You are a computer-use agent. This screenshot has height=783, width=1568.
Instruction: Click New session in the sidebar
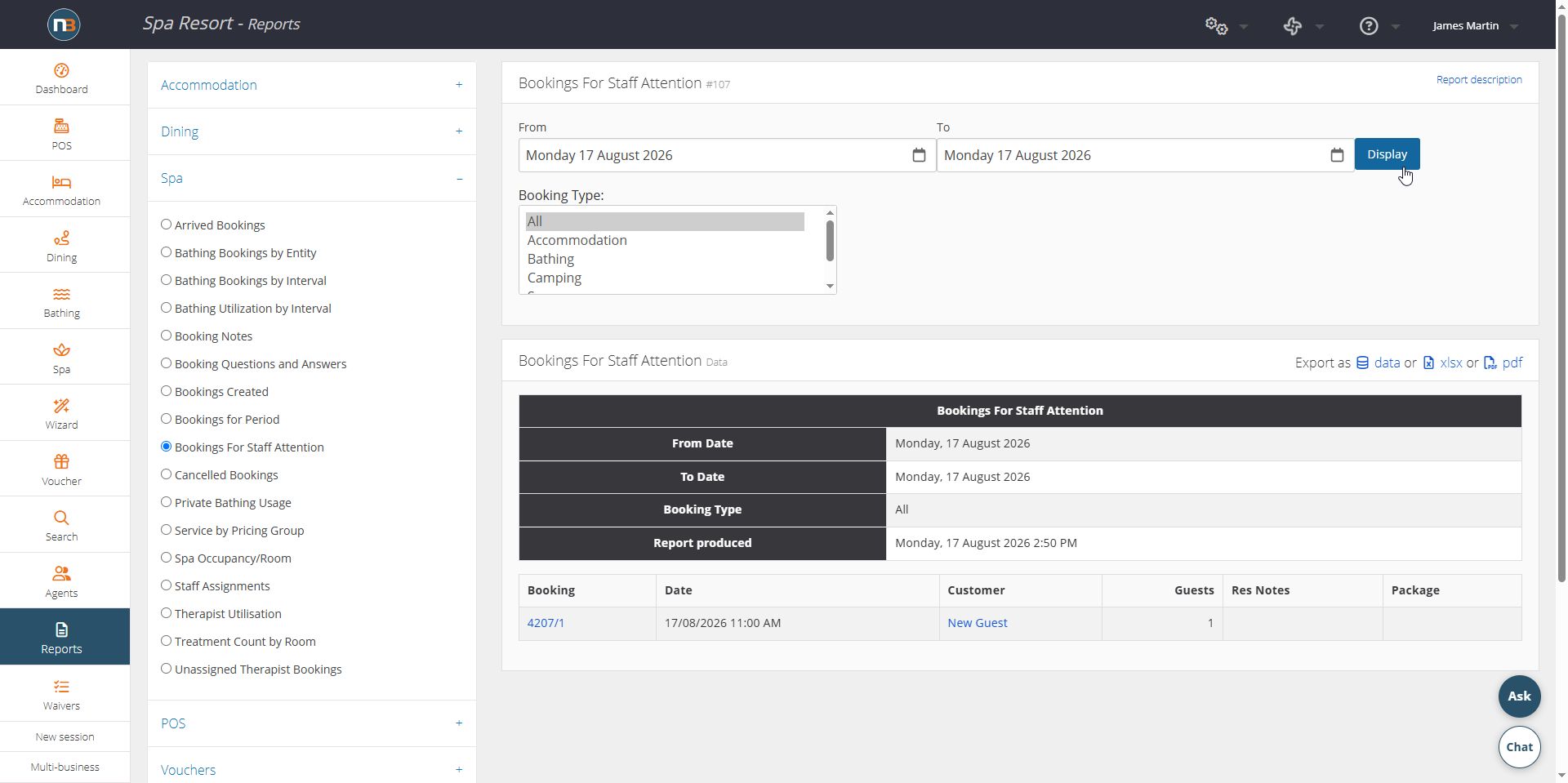coord(65,736)
